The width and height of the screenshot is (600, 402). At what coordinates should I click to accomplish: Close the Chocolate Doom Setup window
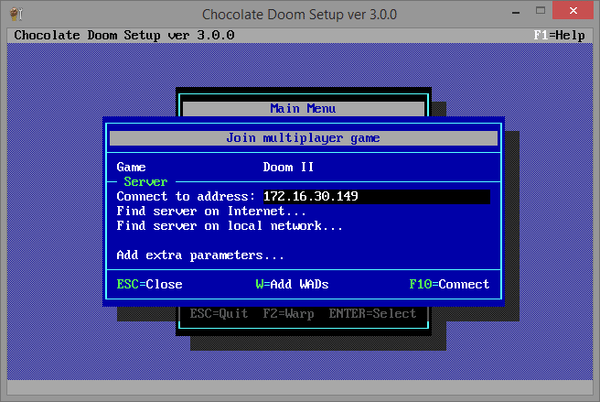[x=573, y=10]
